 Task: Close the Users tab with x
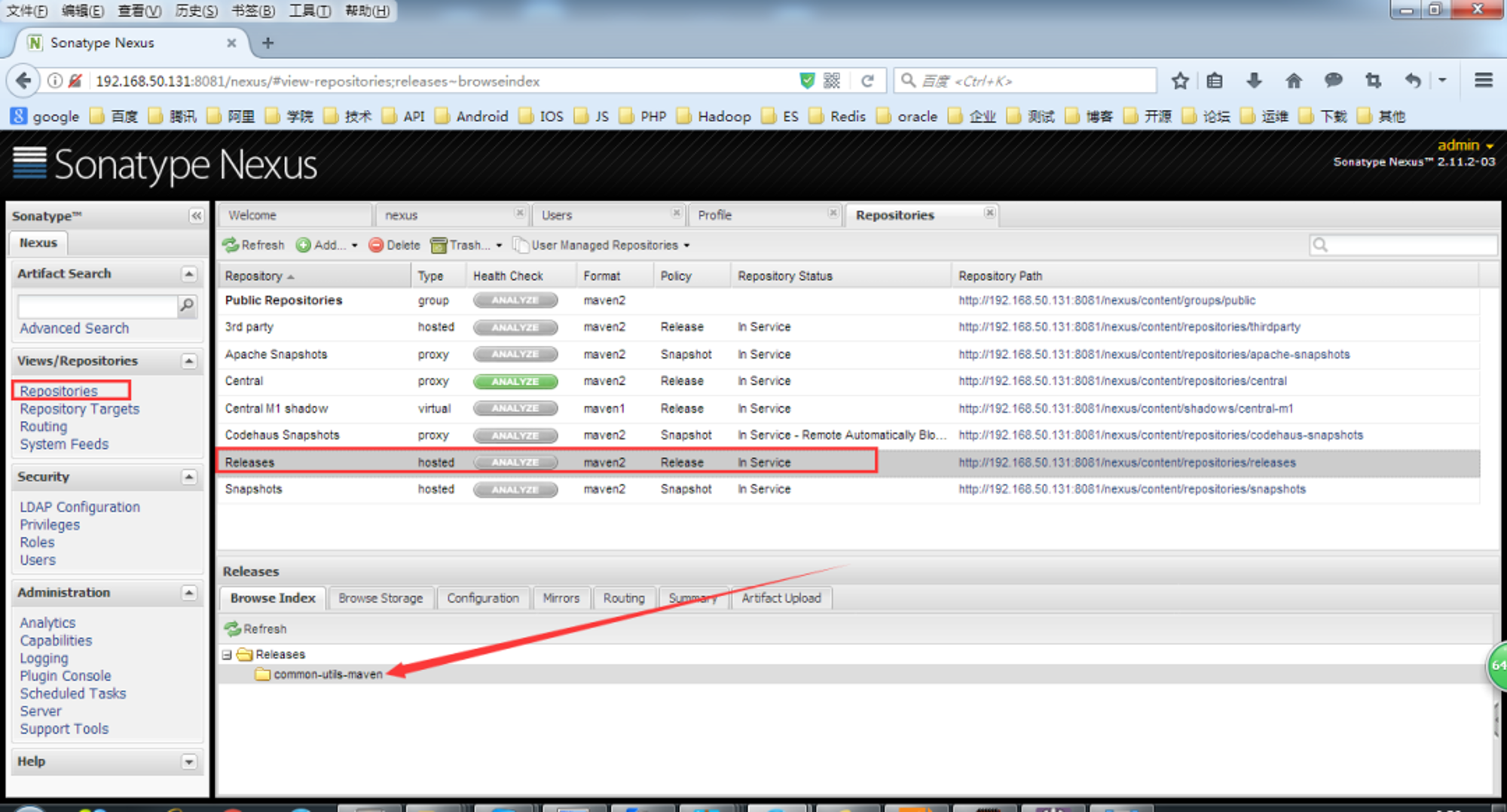point(676,213)
